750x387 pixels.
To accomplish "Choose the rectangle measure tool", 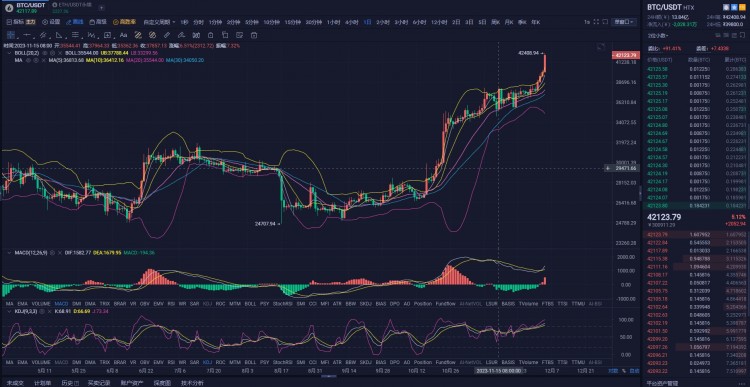I will pos(107,35).
